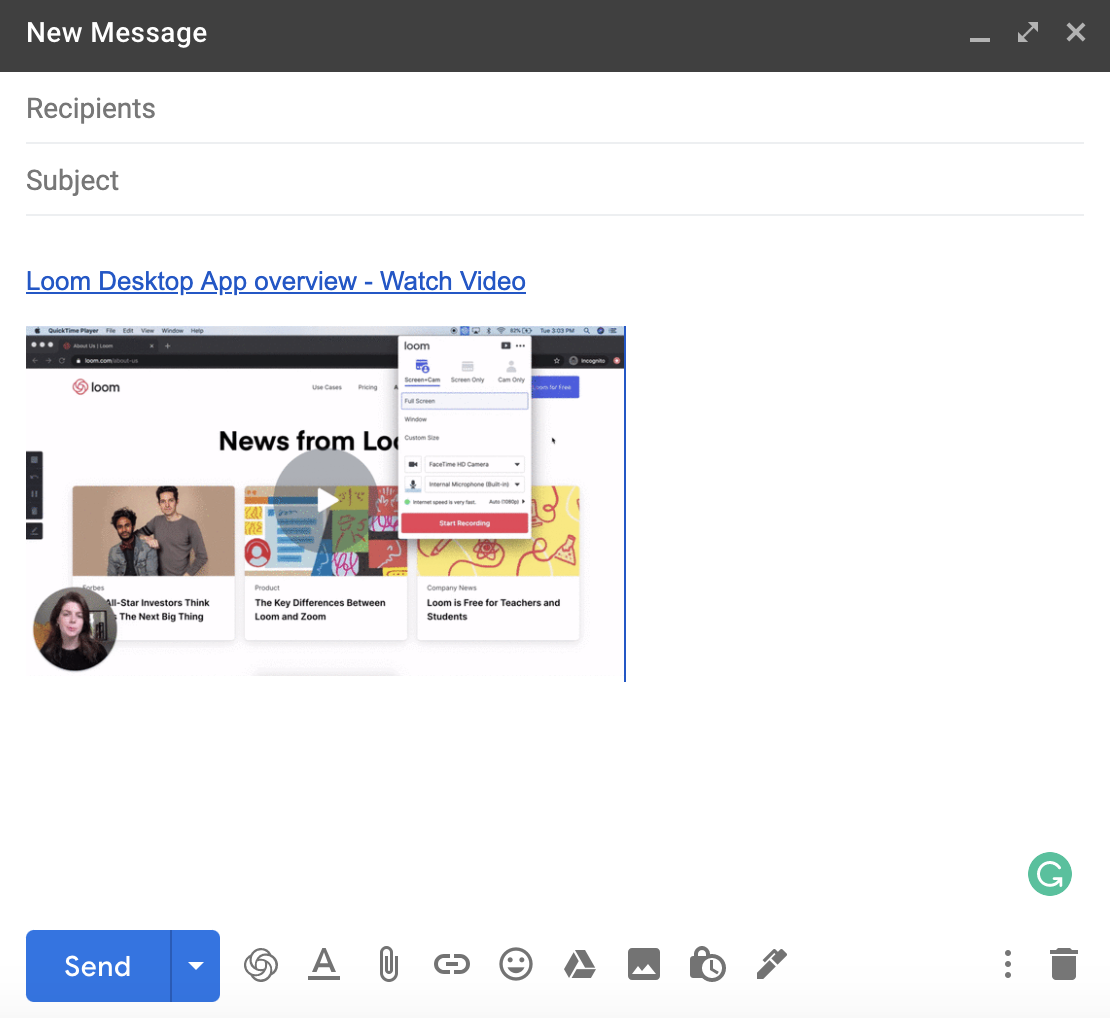
Task: Attach files with the paperclip icon
Action: tap(388, 965)
